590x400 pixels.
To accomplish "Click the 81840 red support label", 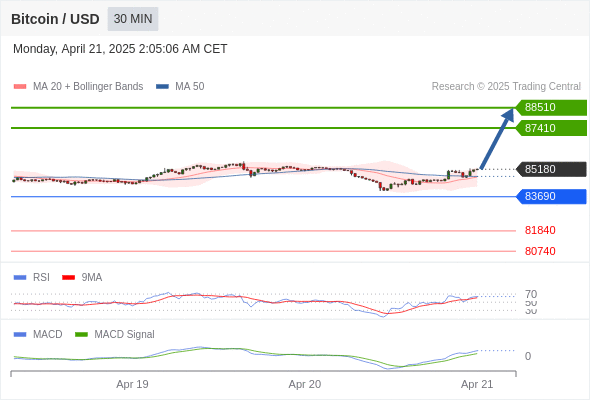I will click(540, 230).
